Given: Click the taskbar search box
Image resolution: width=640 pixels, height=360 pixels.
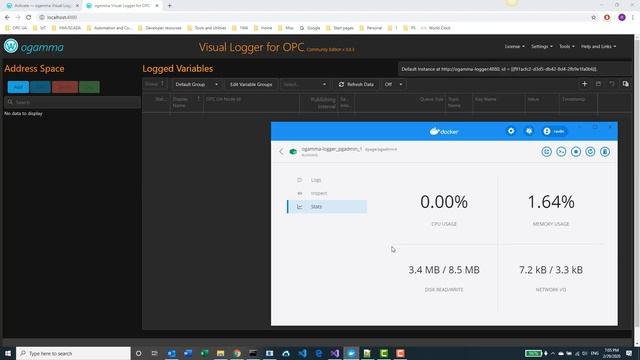Looking at the screenshot, I should pyautogui.click(x=73, y=353).
